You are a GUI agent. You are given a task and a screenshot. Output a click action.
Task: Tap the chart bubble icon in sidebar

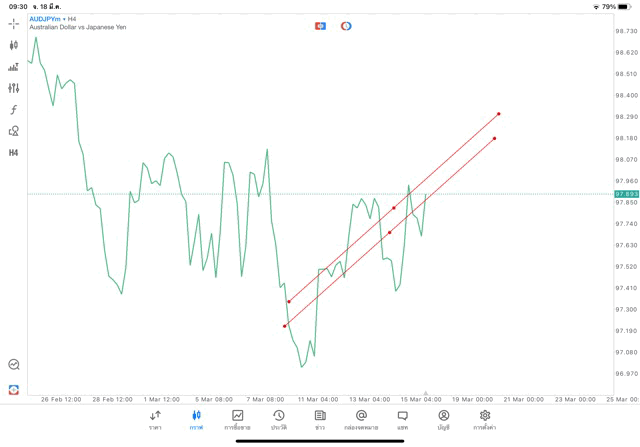pos(13,365)
